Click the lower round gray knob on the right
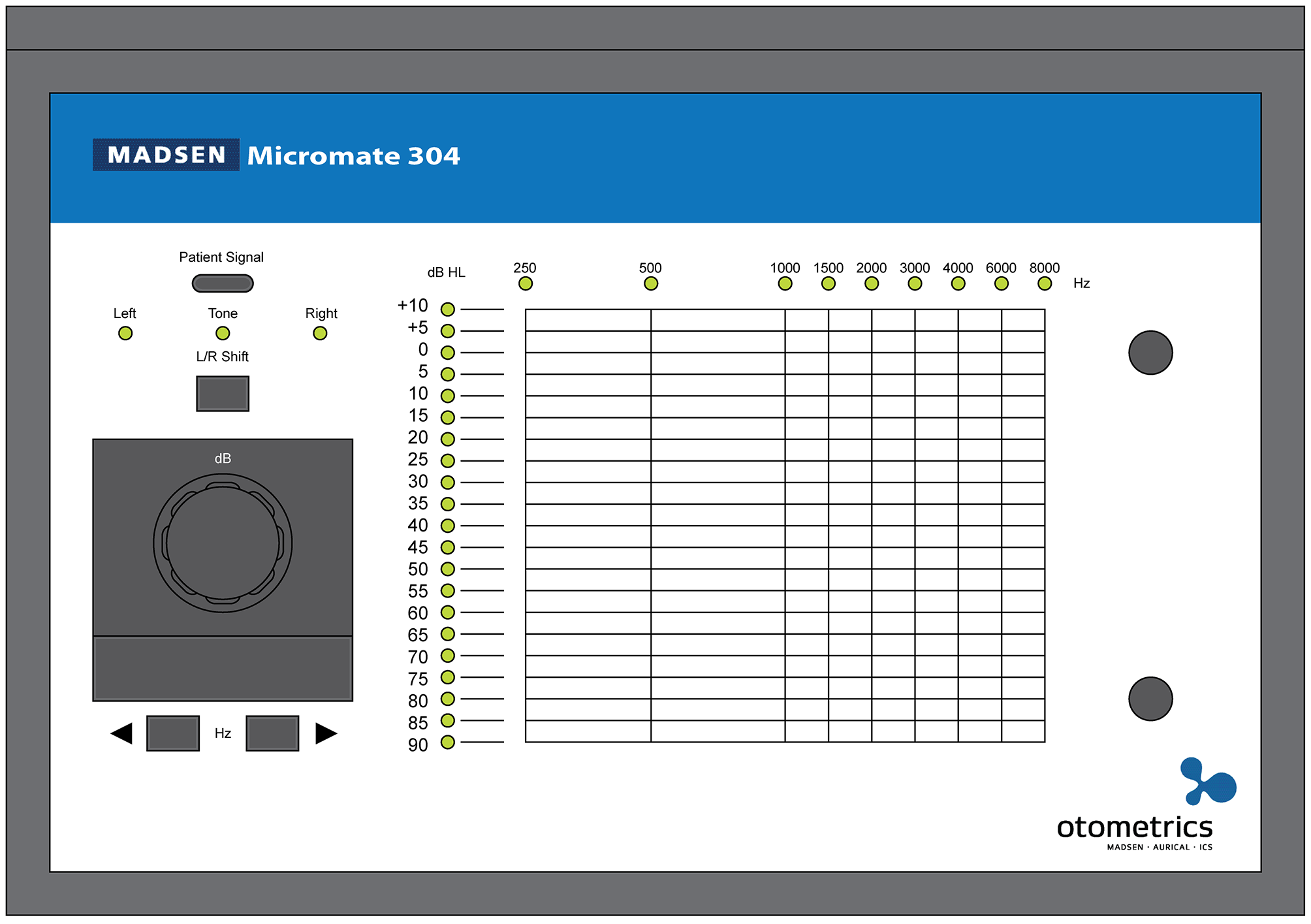The height and width of the screenshot is (924, 1311). click(x=1150, y=699)
